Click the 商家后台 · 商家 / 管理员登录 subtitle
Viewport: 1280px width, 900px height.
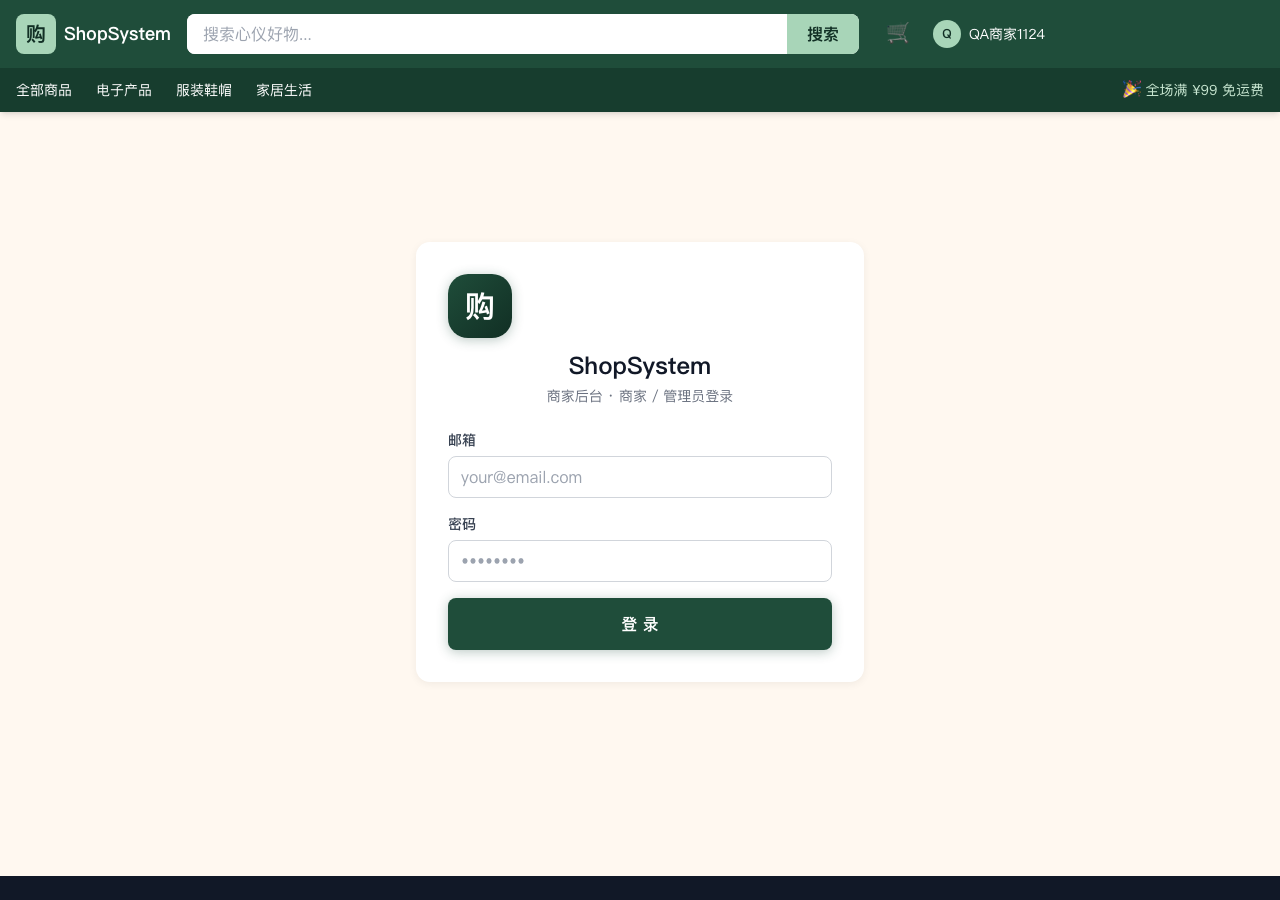[640, 396]
